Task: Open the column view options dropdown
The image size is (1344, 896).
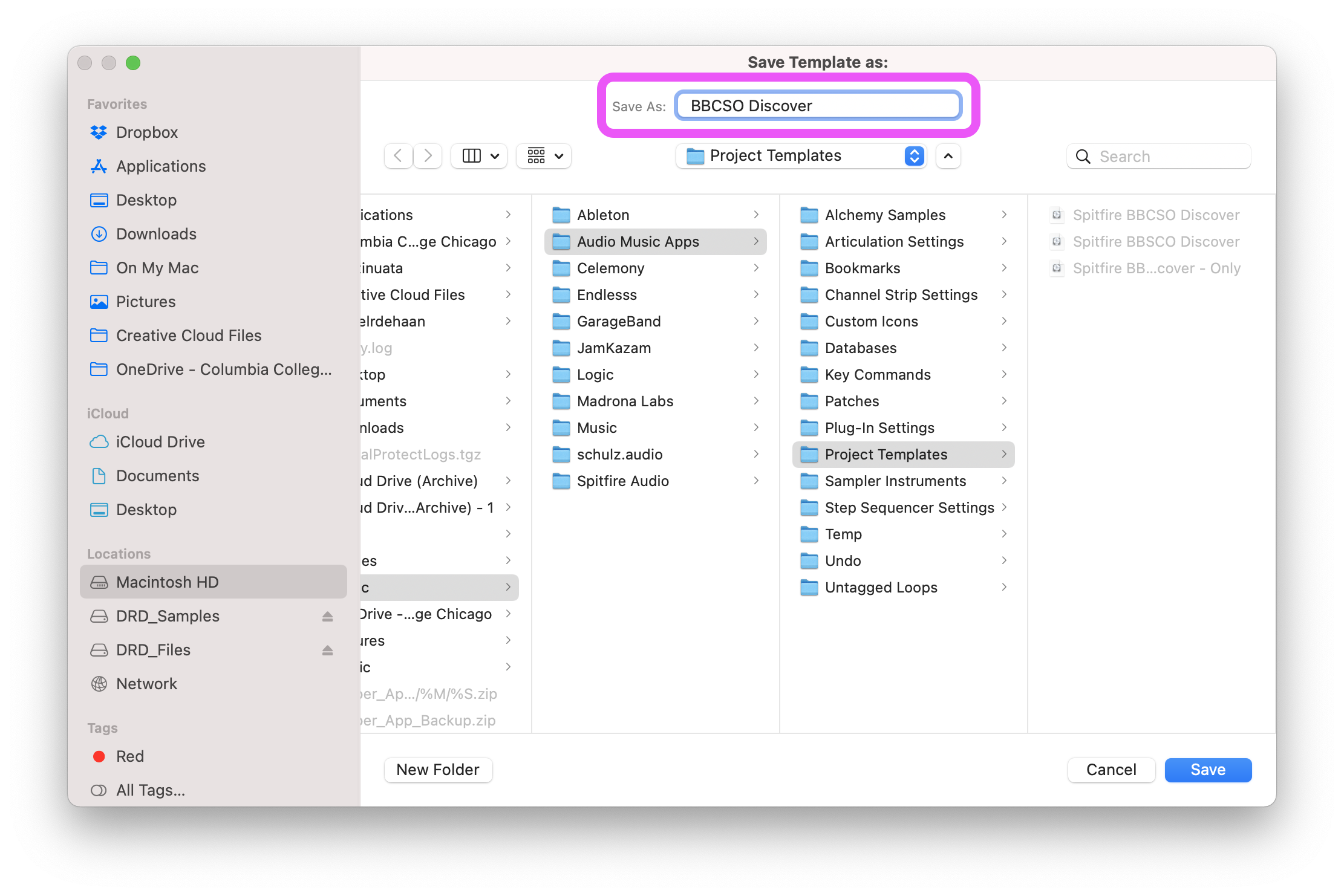Action: (x=480, y=156)
